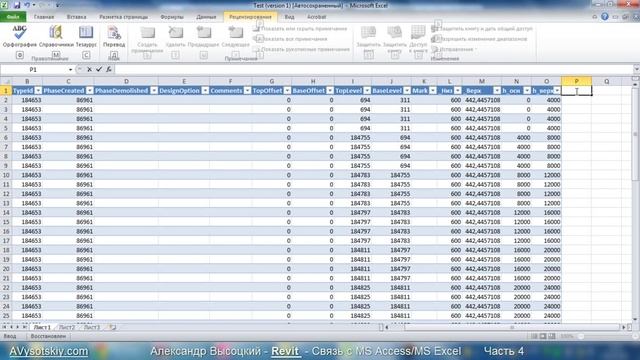Click Показать рукописные примечания
The width and height of the screenshot is (640, 360).
coord(301,49)
